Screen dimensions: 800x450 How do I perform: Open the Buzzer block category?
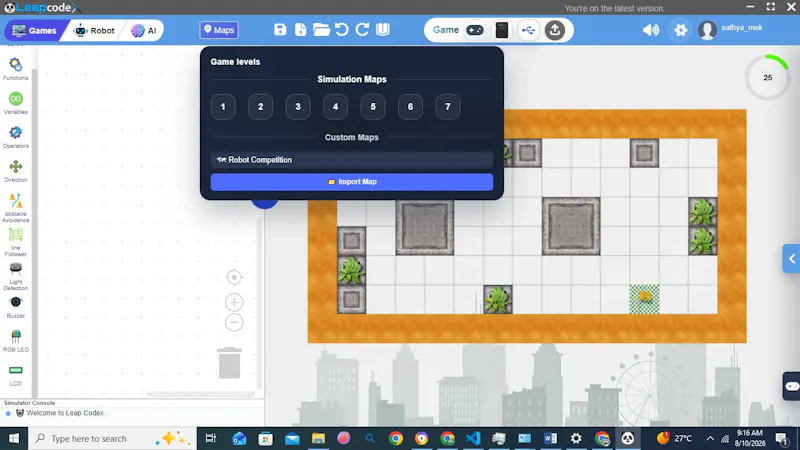point(15,307)
